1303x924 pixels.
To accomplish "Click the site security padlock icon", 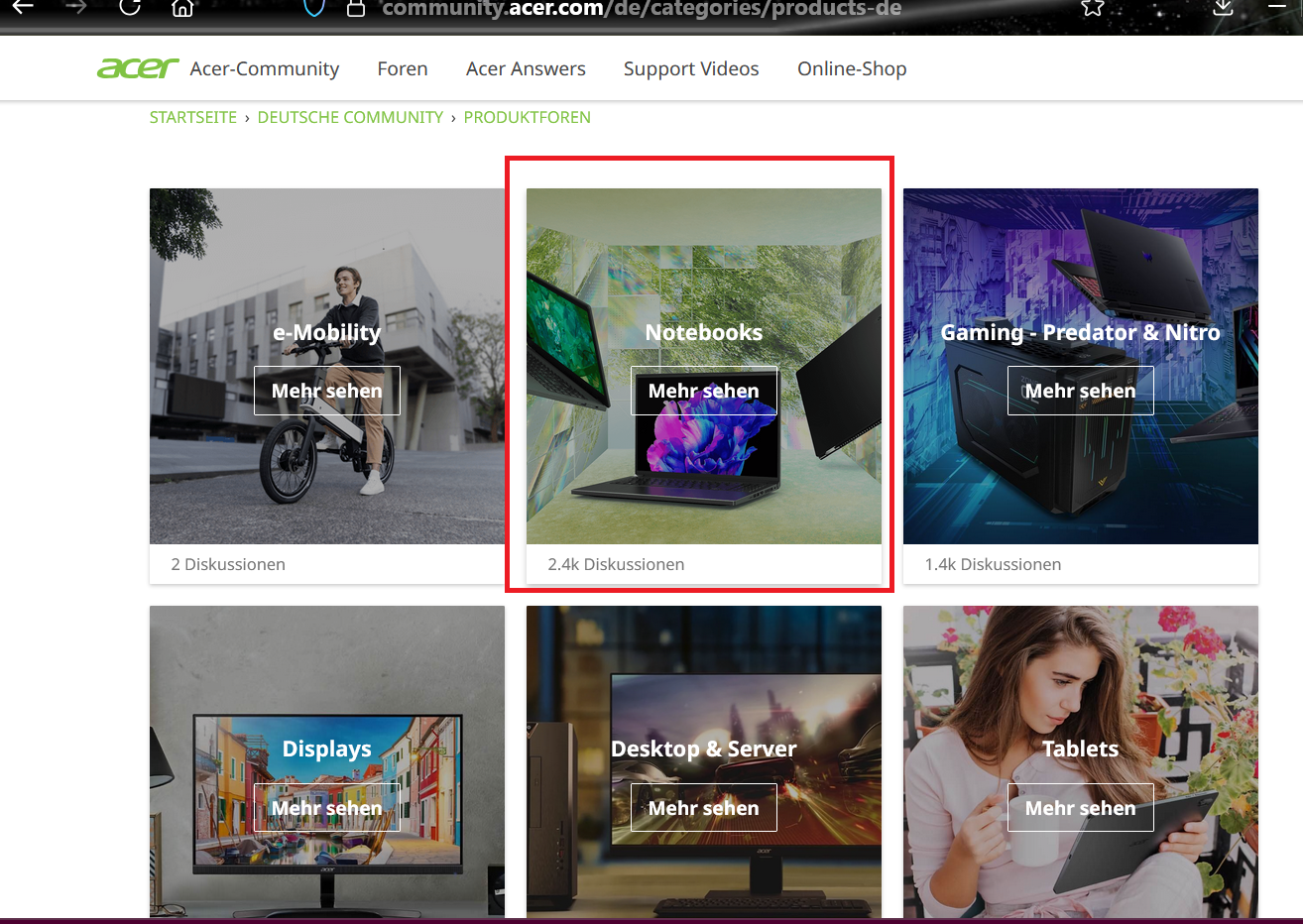I will pos(356,8).
